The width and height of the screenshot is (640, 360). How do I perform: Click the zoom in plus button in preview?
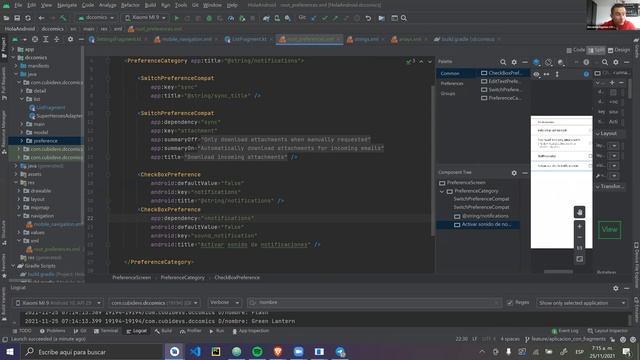(x=579, y=226)
